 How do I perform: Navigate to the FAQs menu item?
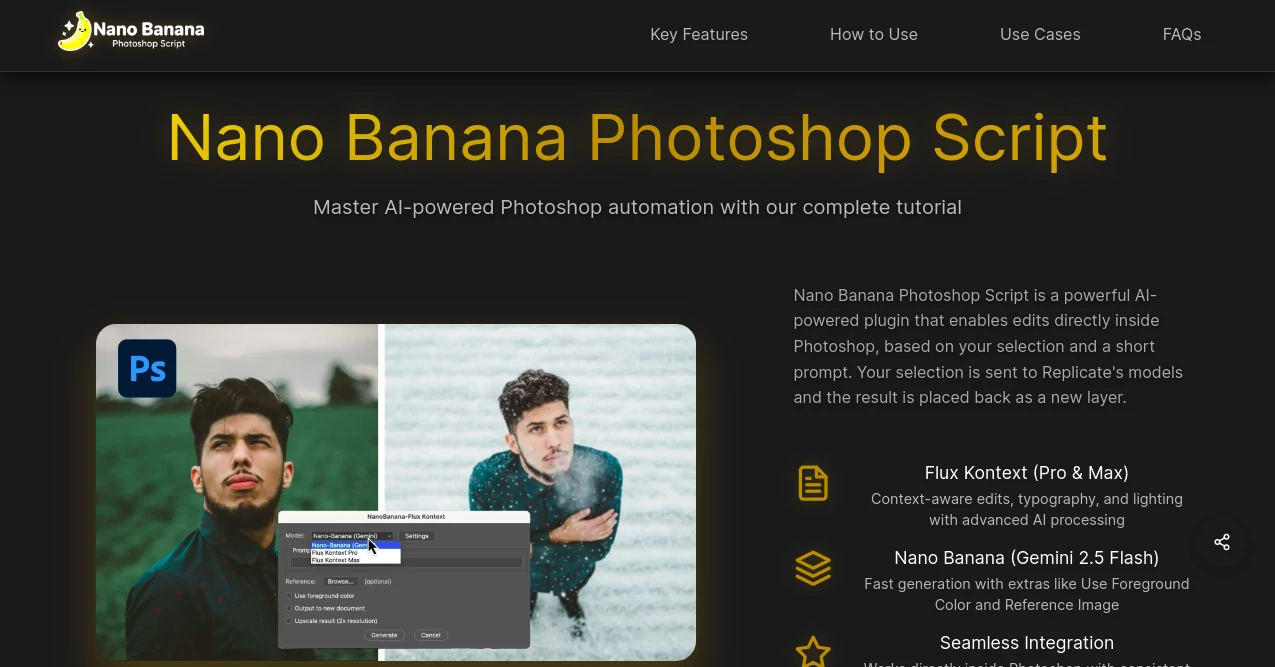(x=1181, y=34)
